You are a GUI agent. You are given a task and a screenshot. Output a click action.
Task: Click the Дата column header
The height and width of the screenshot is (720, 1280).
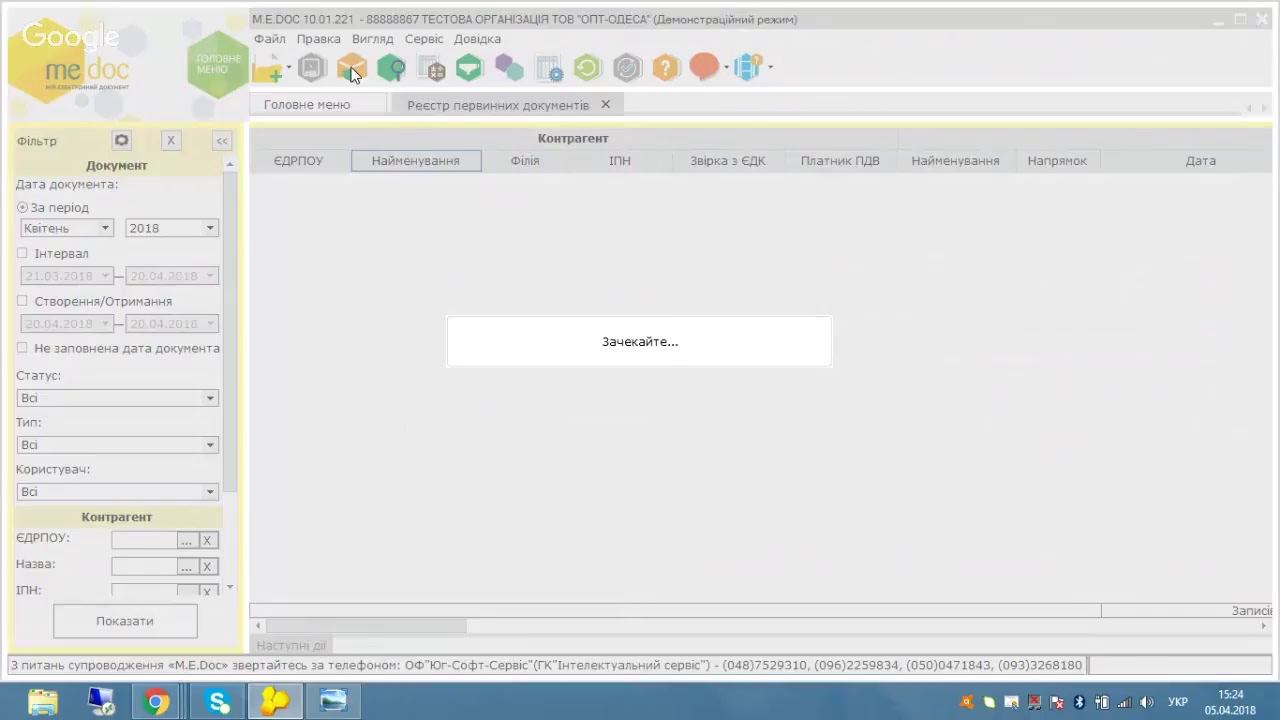click(1200, 161)
